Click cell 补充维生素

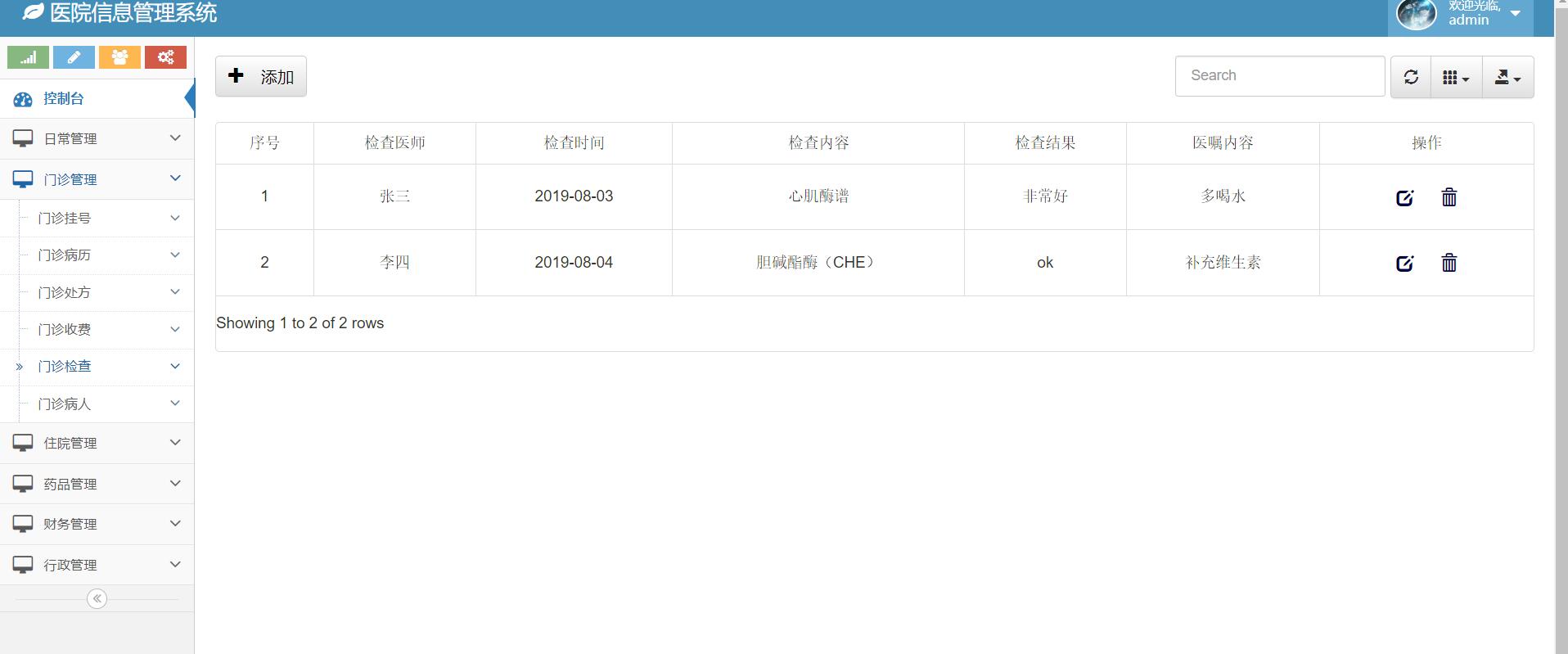(1223, 263)
